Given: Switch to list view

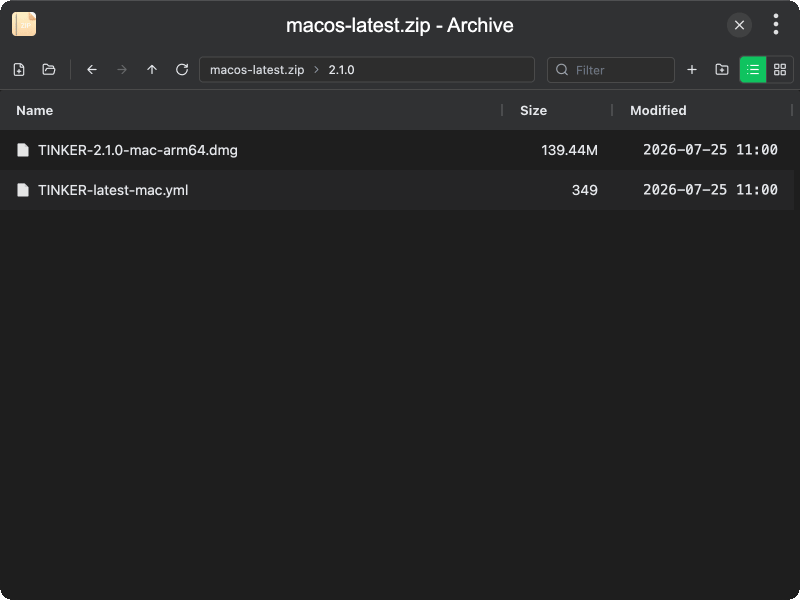Looking at the screenshot, I should (x=753, y=69).
